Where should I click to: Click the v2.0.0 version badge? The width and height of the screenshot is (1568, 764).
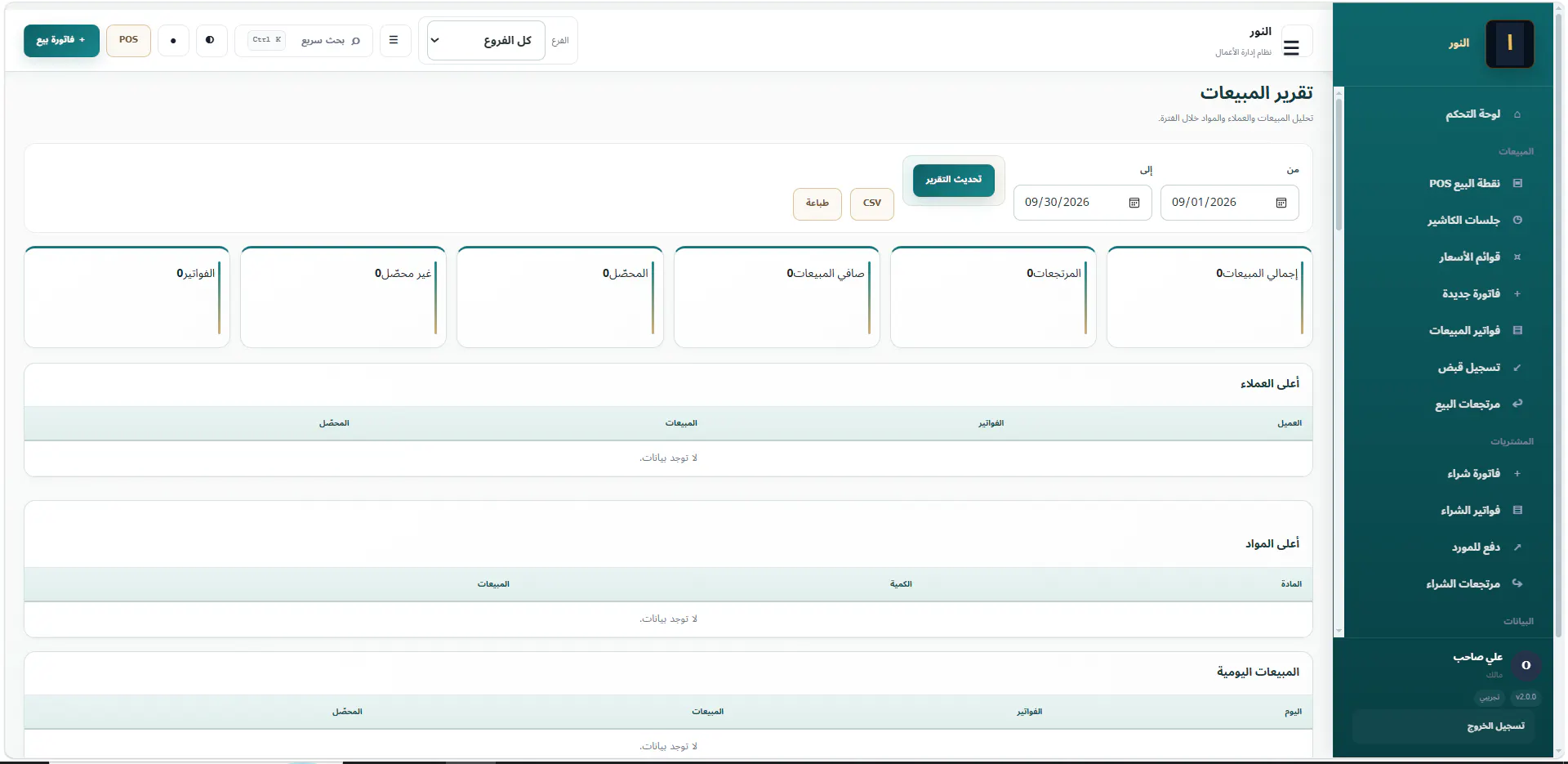[1526, 698]
